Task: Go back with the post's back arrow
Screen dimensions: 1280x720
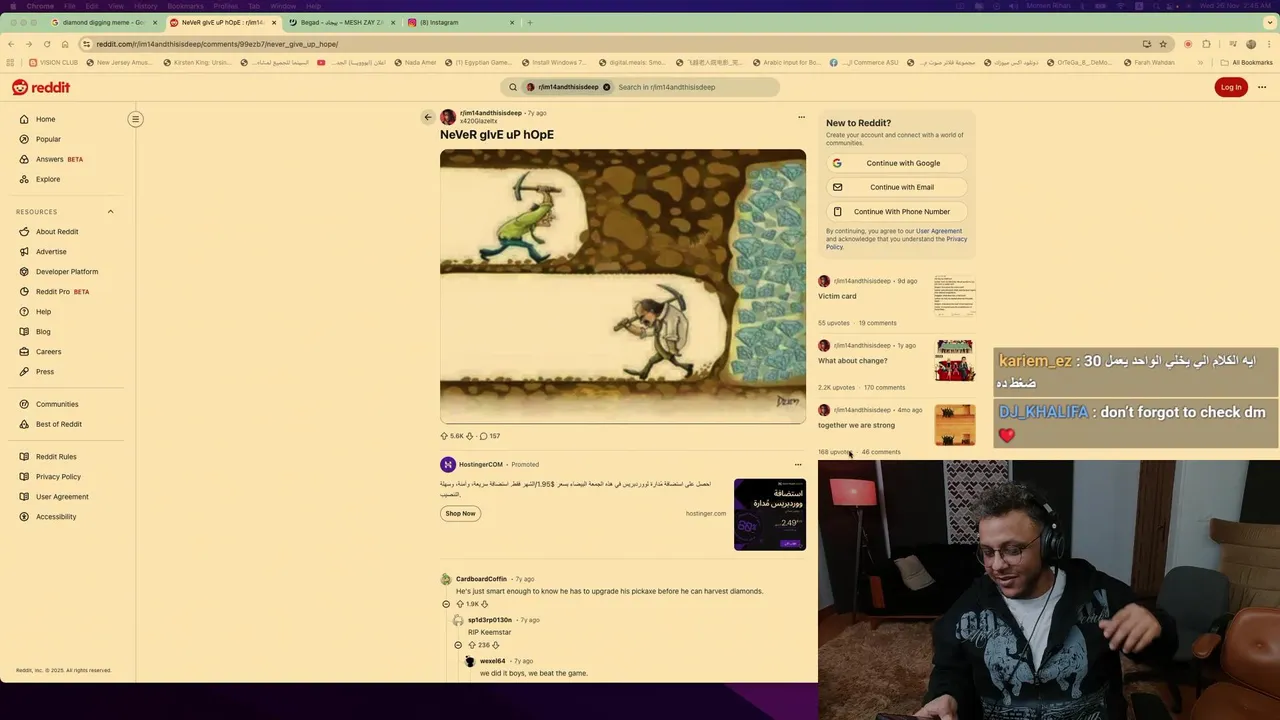Action: click(x=428, y=117)
